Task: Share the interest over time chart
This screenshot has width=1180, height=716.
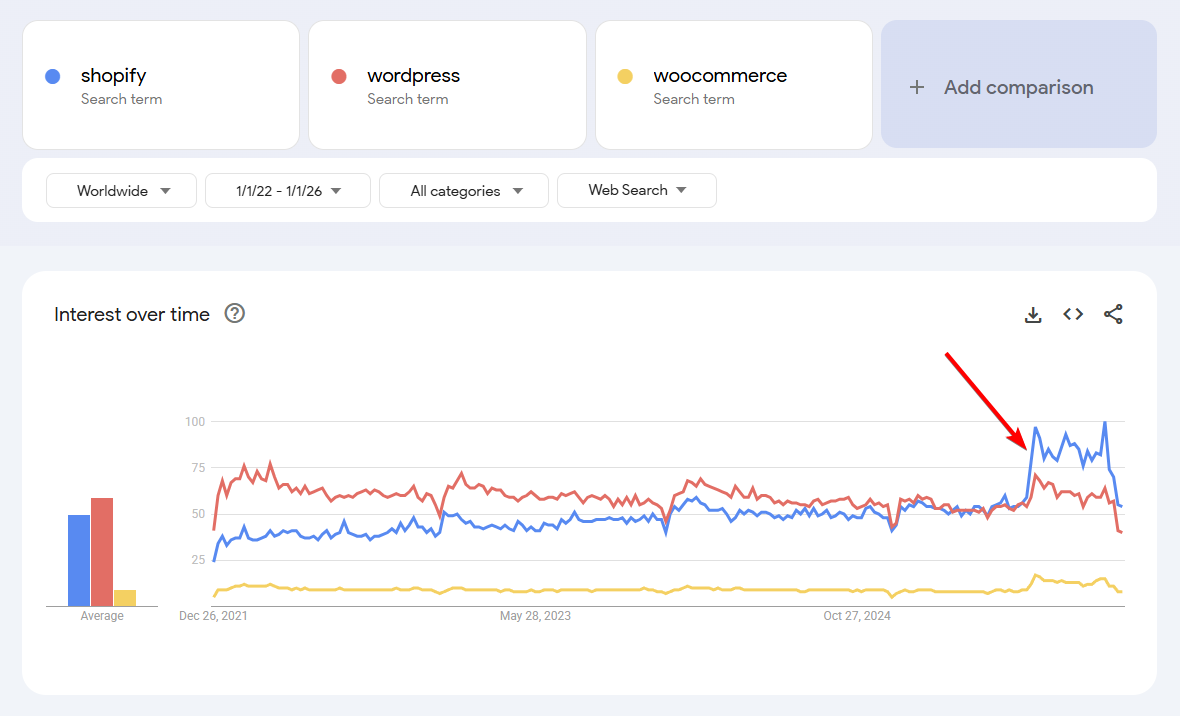Action: tap(1113, 315)
